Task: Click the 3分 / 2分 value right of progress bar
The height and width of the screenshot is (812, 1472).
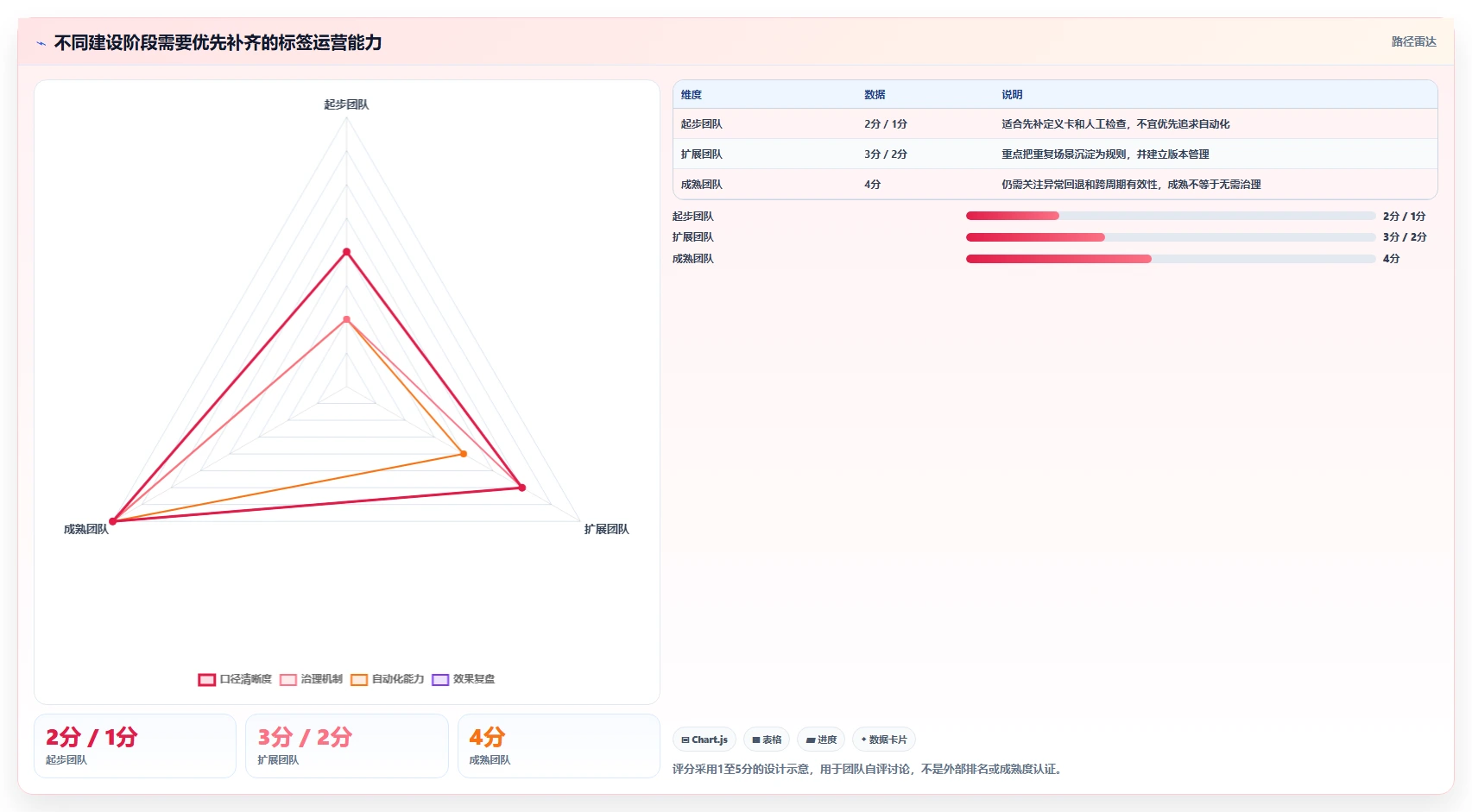Action: point(1405,237)
